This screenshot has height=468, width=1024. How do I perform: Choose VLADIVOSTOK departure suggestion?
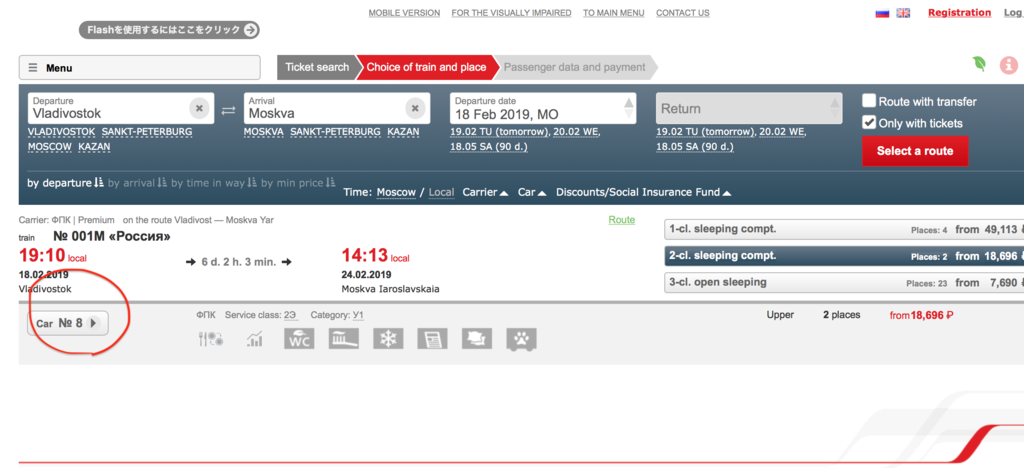[x=61, y=132]
